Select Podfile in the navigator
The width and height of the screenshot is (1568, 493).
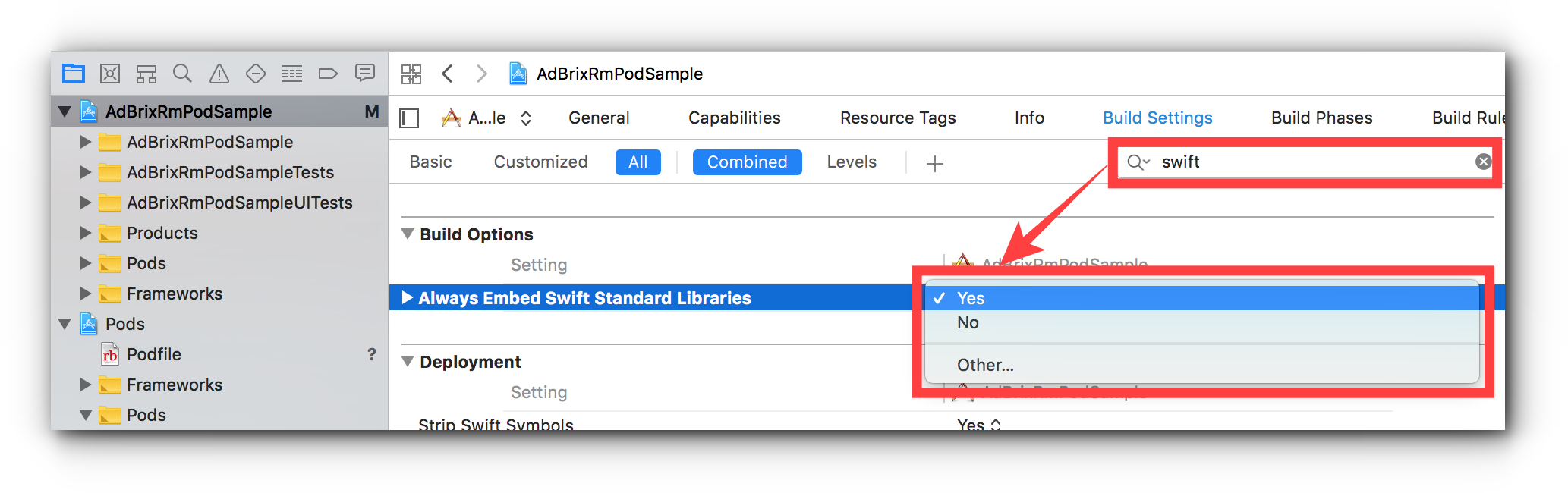tap(154, 354)
